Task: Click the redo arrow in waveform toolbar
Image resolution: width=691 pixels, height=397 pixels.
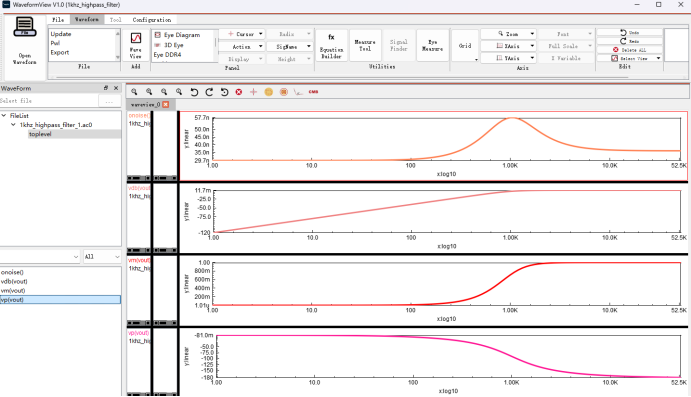Action: click(209, 92)
